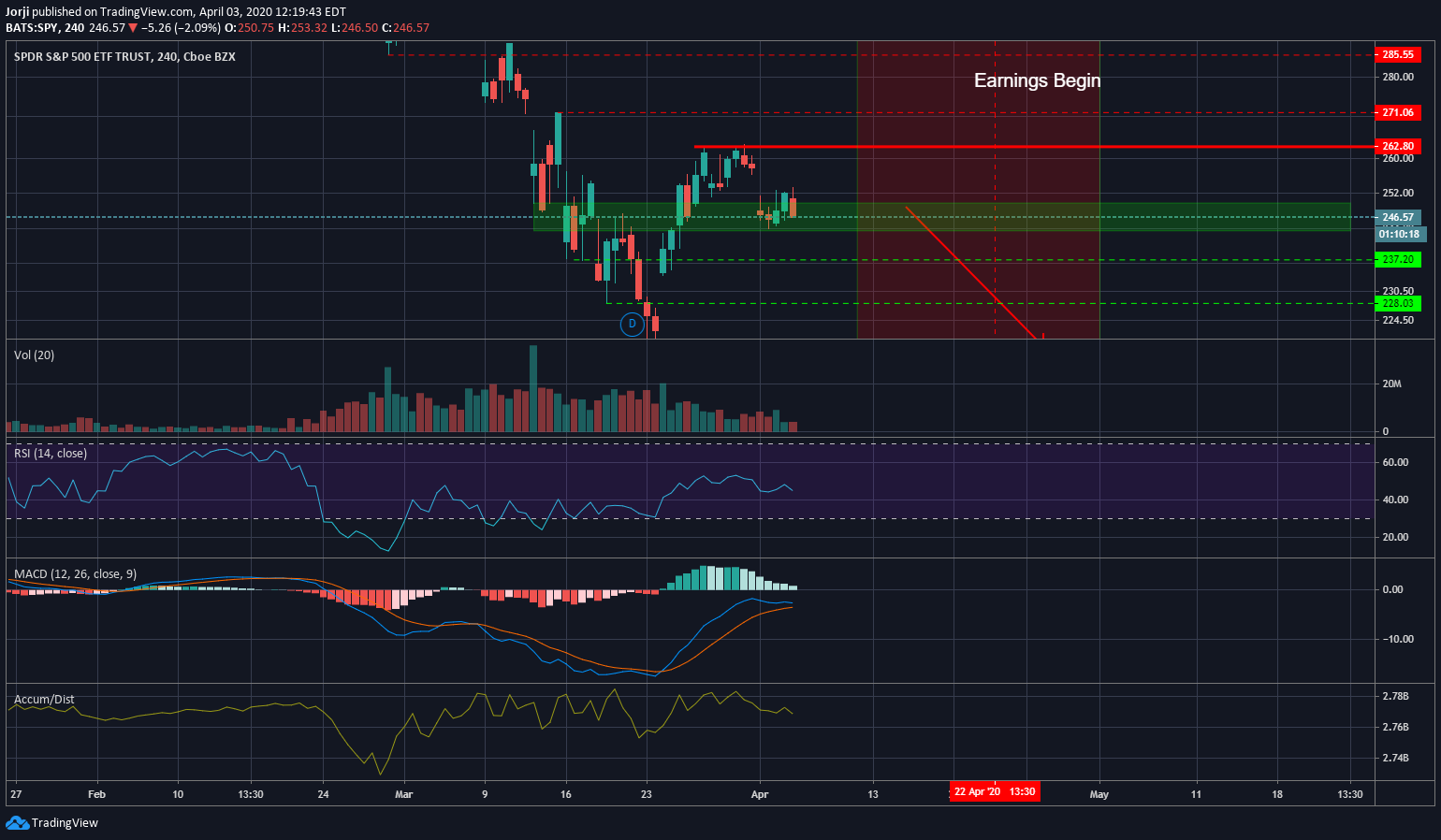Click the dividend 'D' marker on the chart
The height and width of the screenshot is (840, 1441).
633,325
